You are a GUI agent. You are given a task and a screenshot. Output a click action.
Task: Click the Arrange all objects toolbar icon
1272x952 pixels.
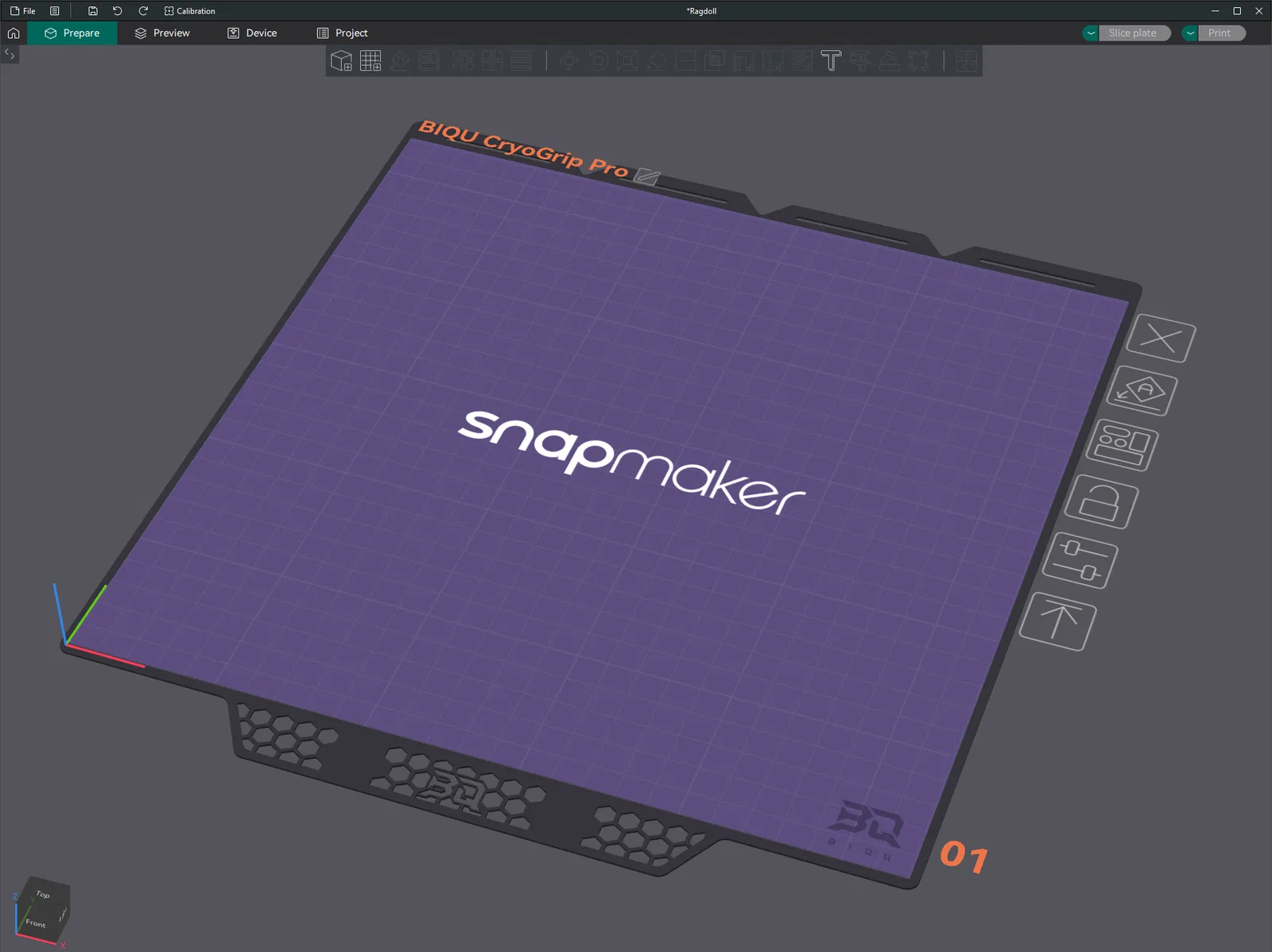click(x=429, y=61)
